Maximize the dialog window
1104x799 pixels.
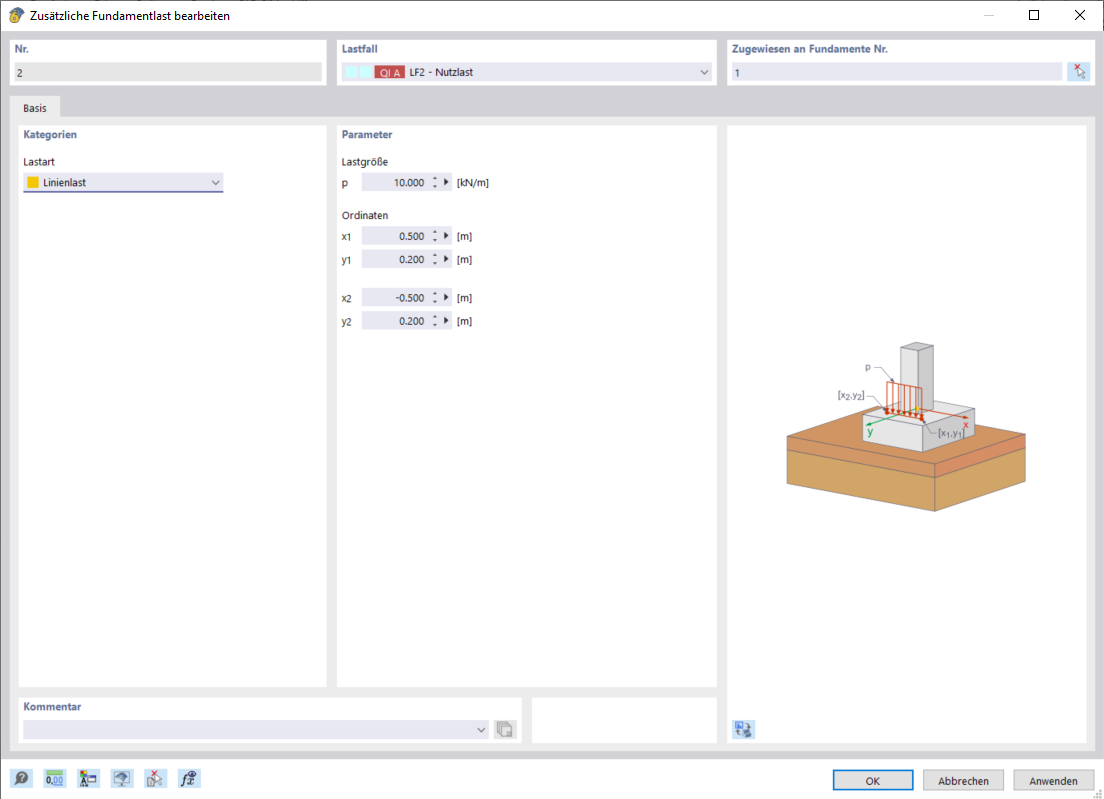pos(1034,15)
